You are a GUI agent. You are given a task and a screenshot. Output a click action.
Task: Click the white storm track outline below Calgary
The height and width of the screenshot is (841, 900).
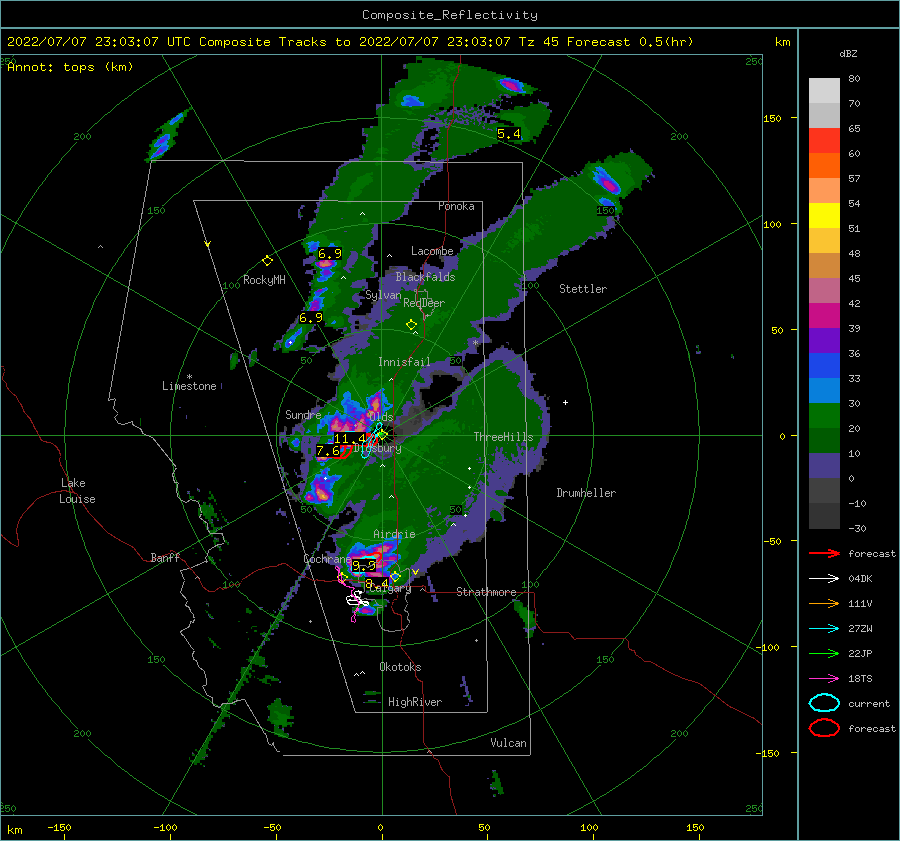[x=357, y=600]
